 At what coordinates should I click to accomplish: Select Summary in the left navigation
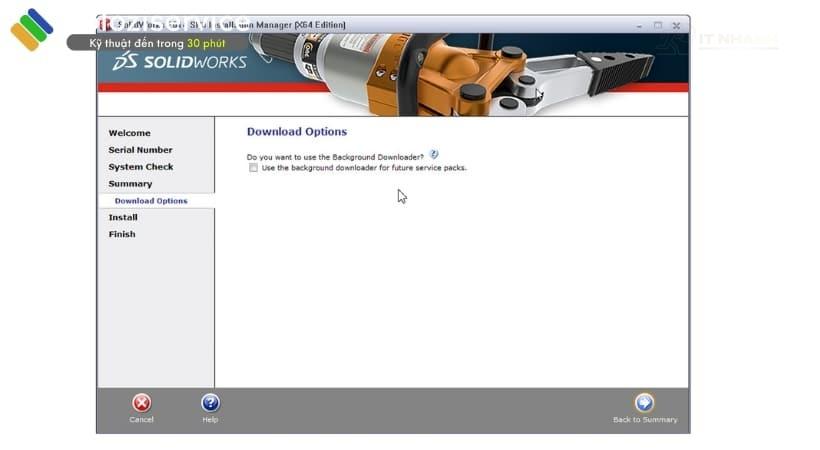[131, 184]
